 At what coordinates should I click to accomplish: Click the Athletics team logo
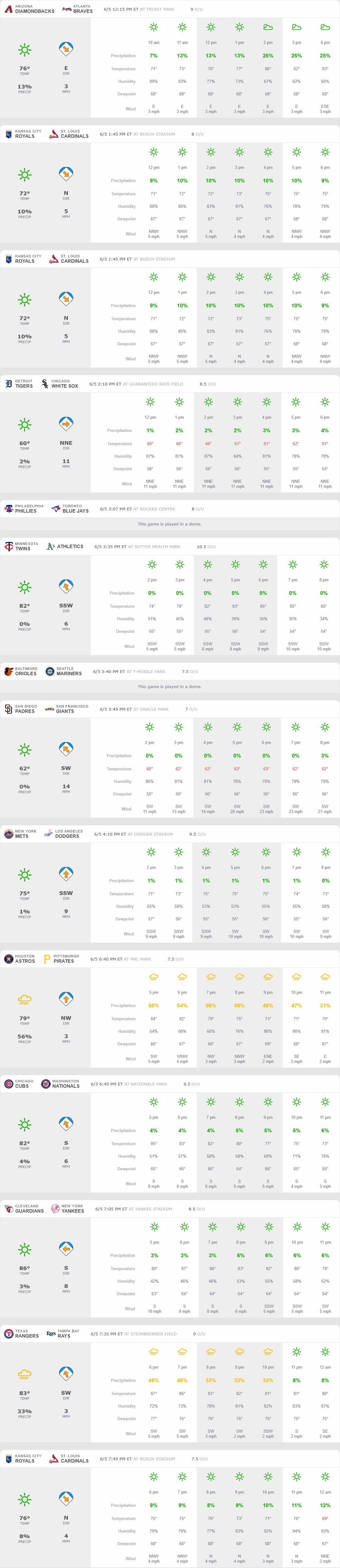pyautogui.click(x=51, y=547)
